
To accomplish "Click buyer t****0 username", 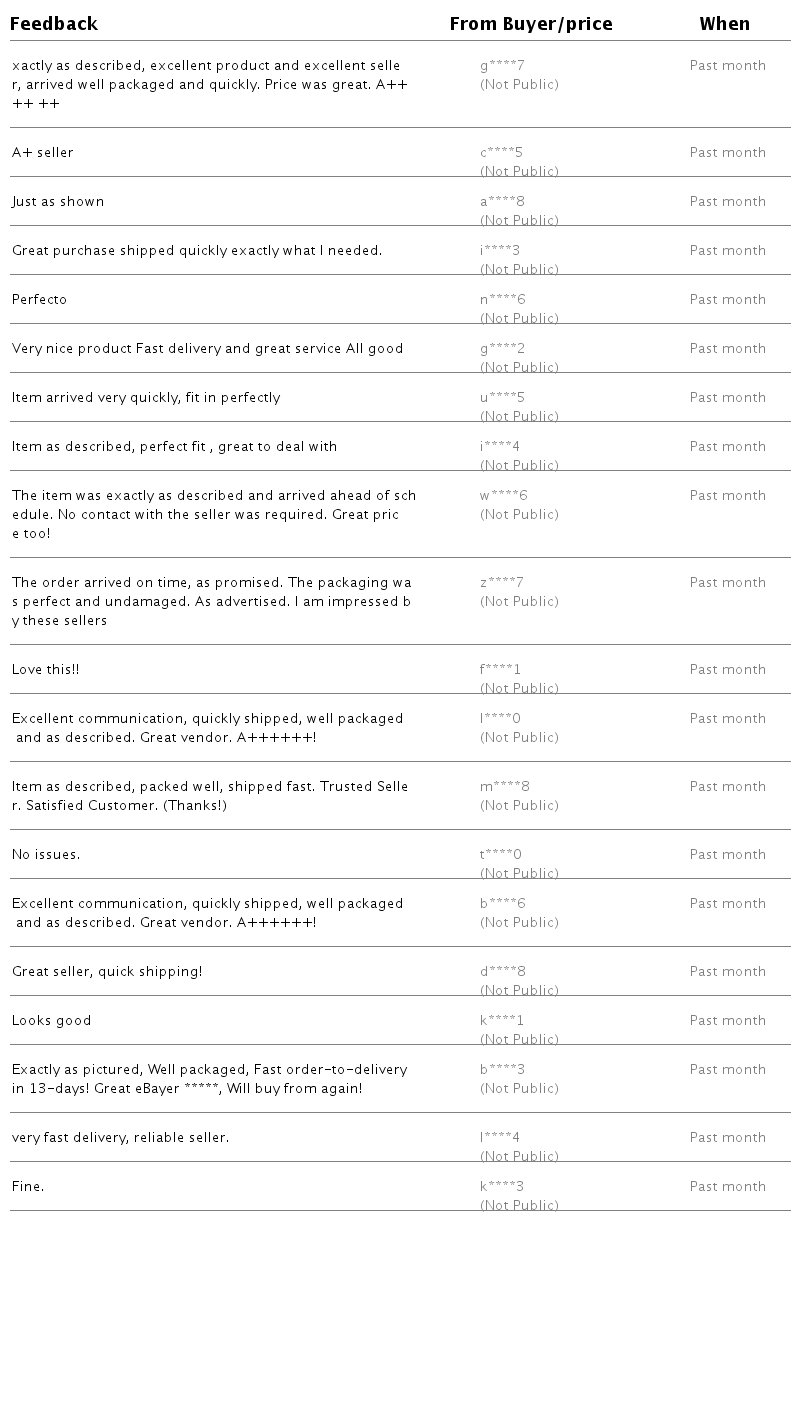I will (x=501, y=855).
